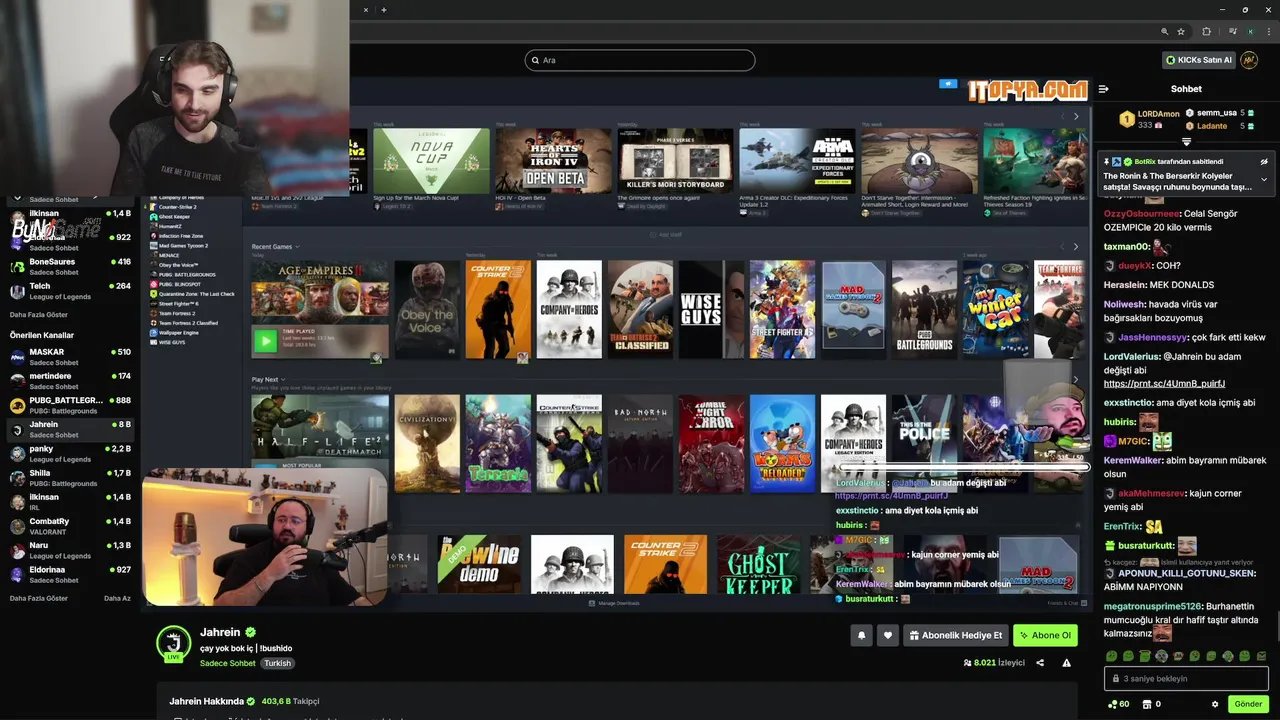Send the chat message with Gönder
This screenshot has width=1280, height=720.
click(x=1248, y=704)
